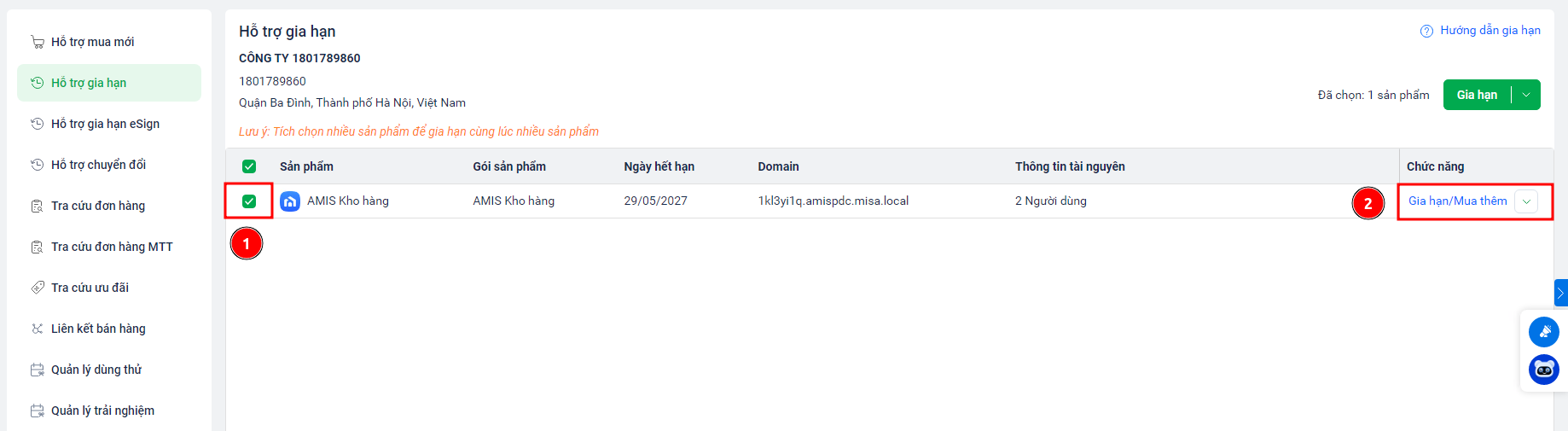The image size is (1568, 431).
Task: Click the Hỗ trợ gia hạn clock icon
Action: [38, 83]
